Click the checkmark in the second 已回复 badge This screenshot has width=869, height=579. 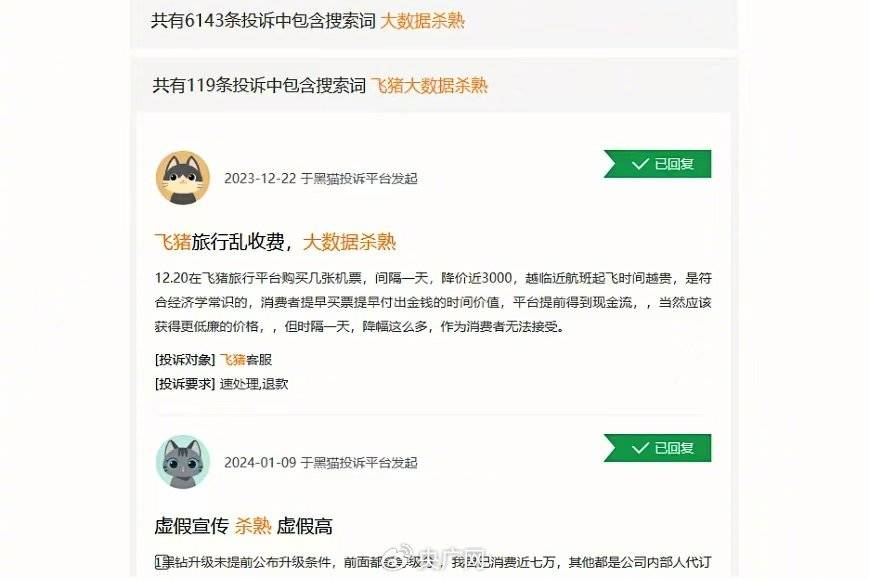coord(640,448)
